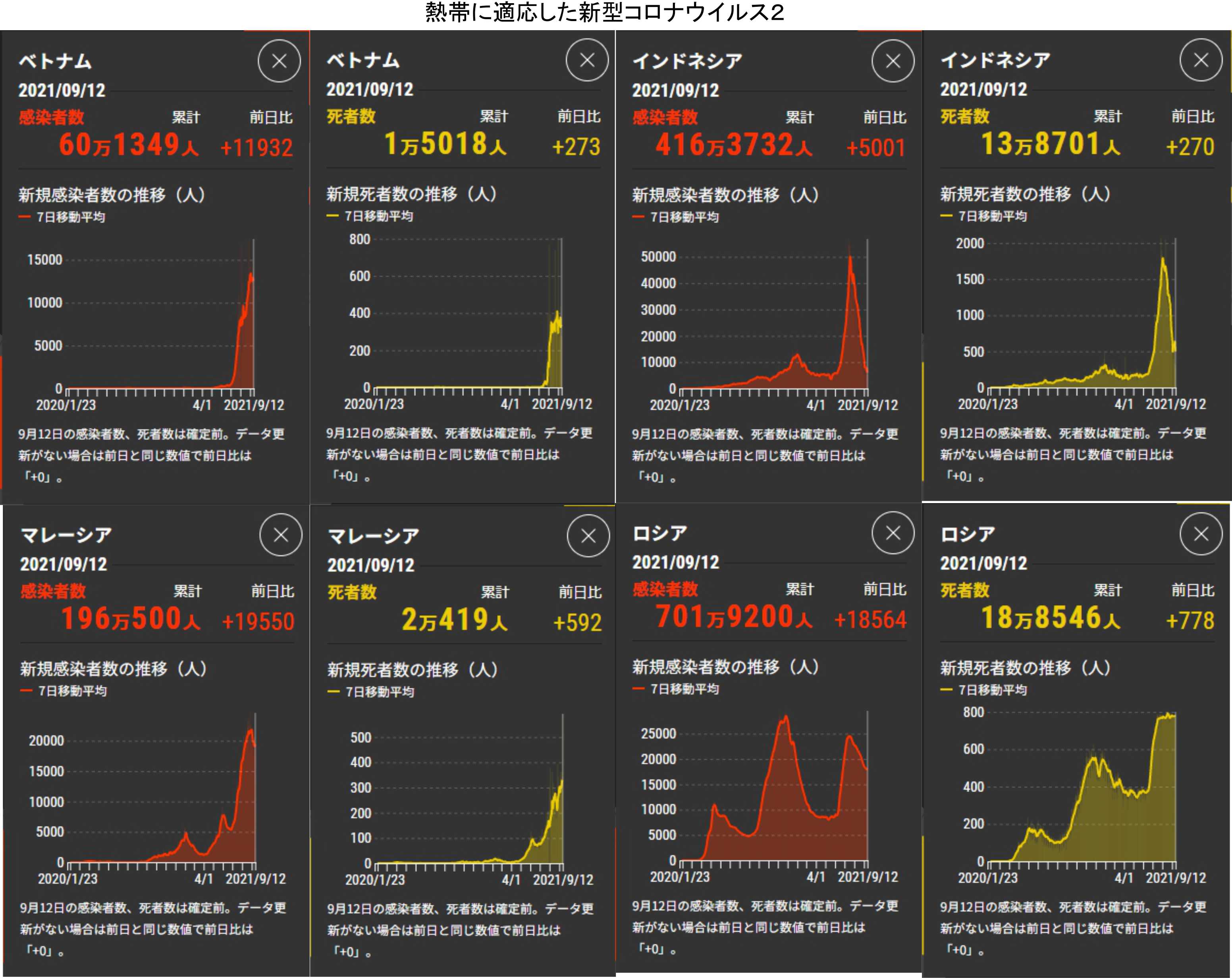The image size is (1232, 978).
Task: Click 死者数 label in Vietnam deaths card
Action: click(351, 117)
